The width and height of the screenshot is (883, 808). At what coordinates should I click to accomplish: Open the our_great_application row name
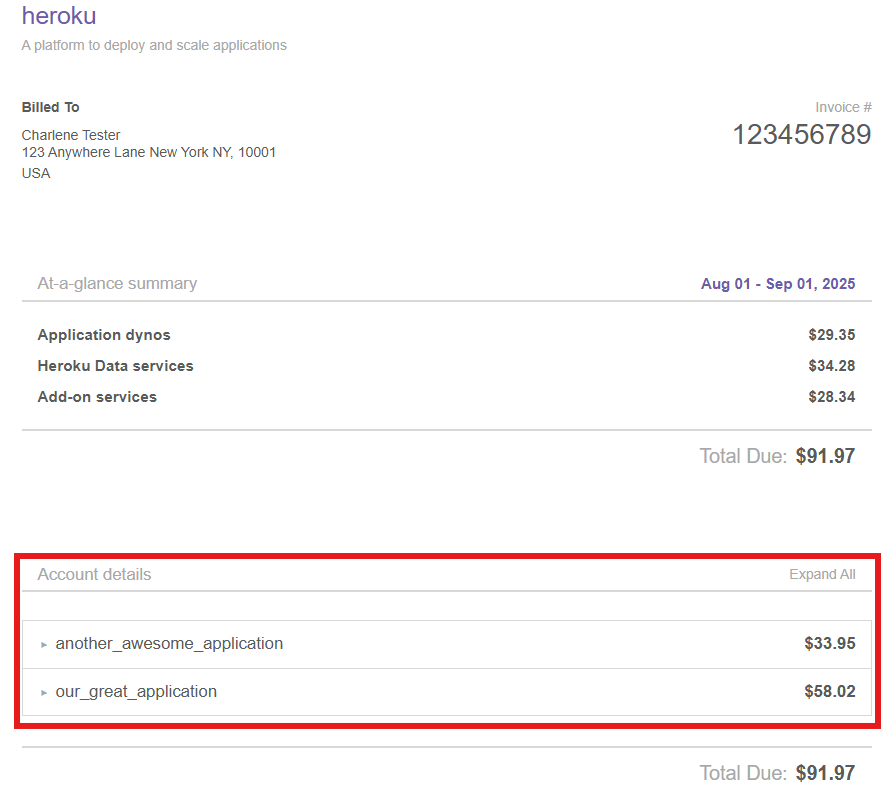(136, 692)
